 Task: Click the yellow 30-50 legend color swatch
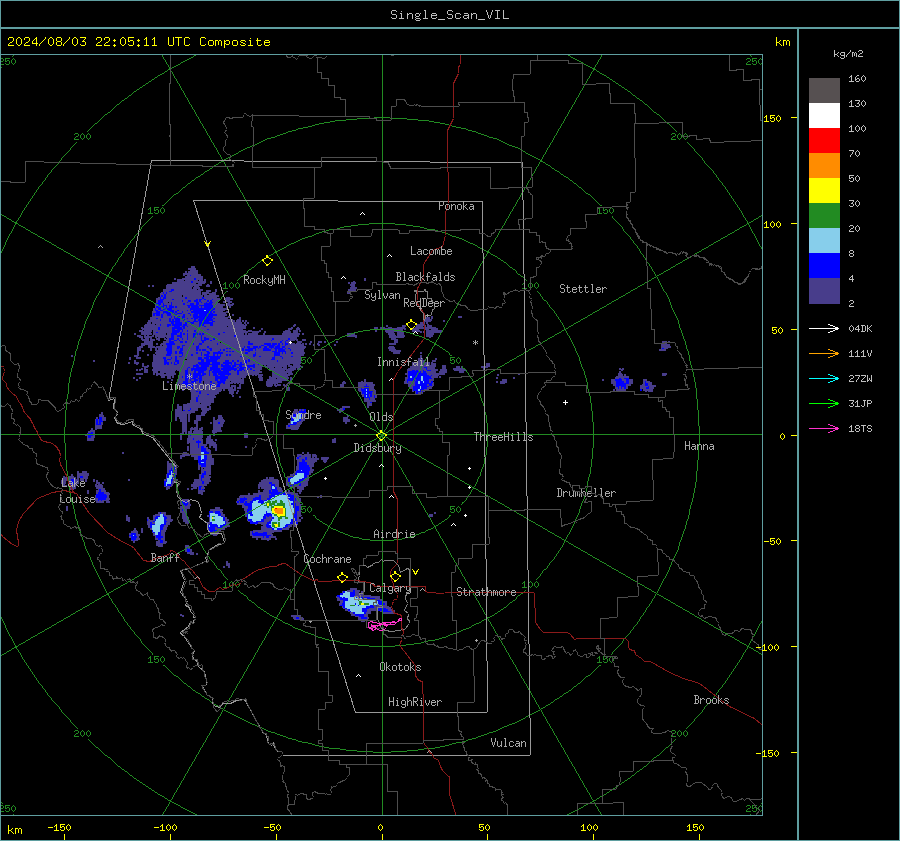click(824, 191)
